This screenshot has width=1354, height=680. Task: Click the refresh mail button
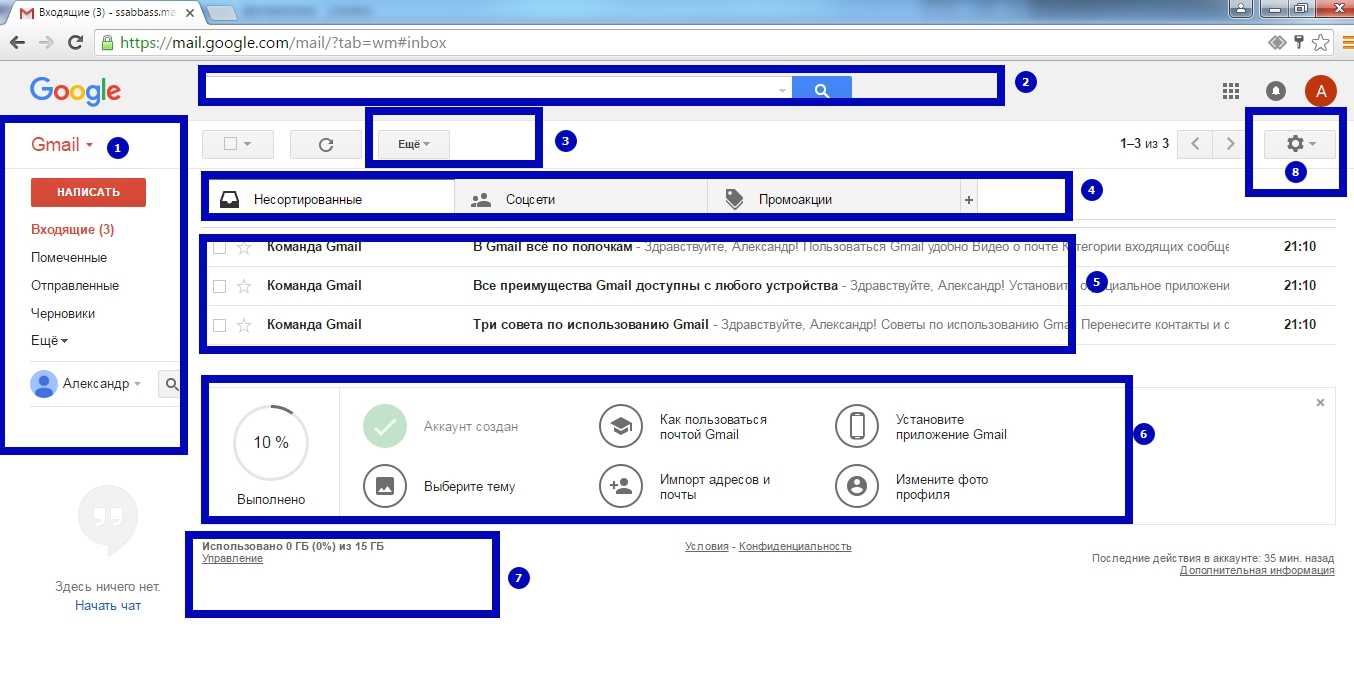point(325,144)
